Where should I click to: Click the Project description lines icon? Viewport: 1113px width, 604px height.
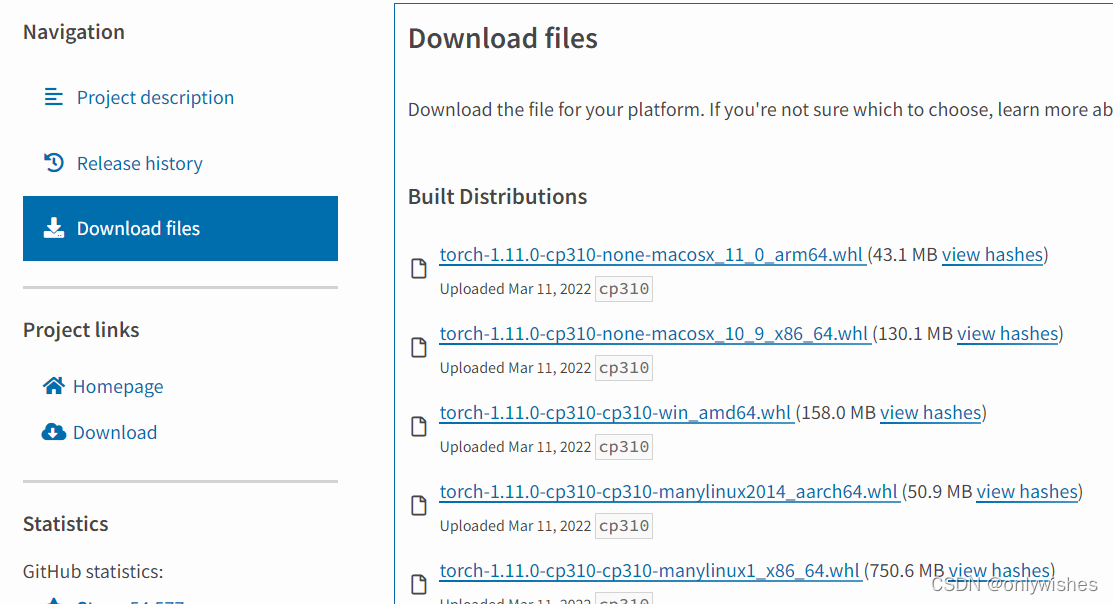tap(54, 97)
